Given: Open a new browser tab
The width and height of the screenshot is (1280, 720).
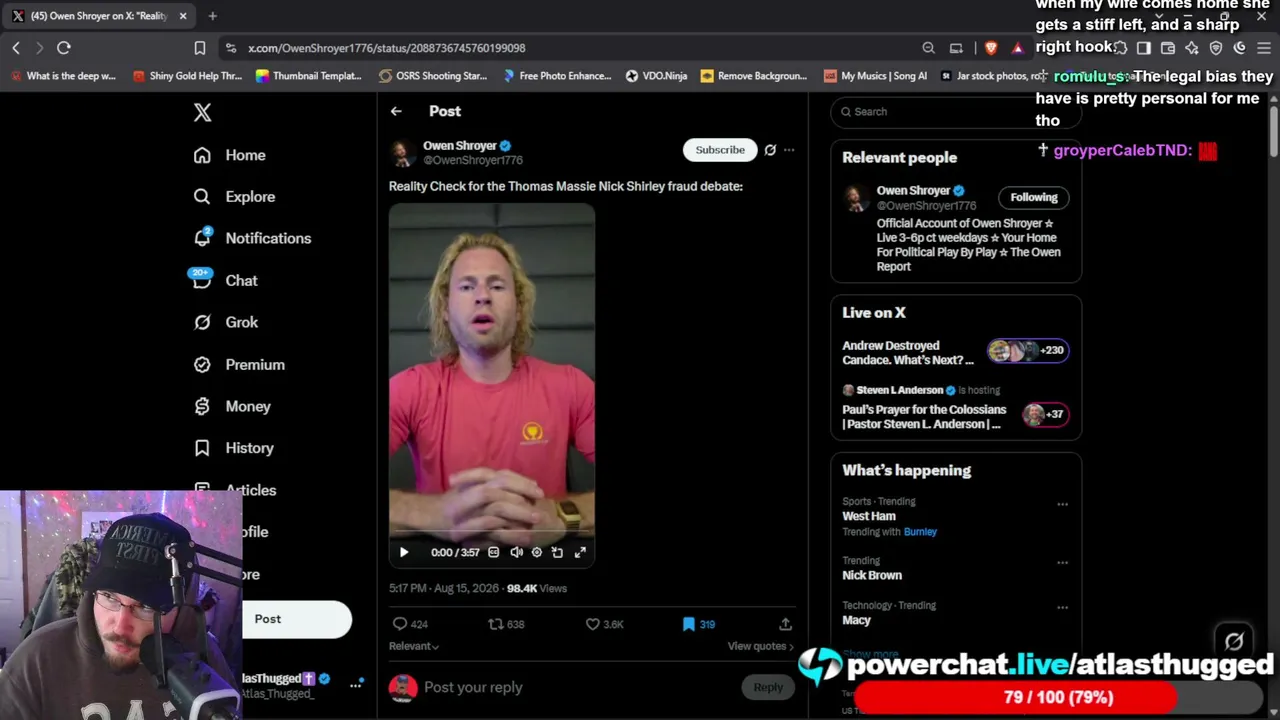Looking at the screenshot, I should tap(213, 16).
